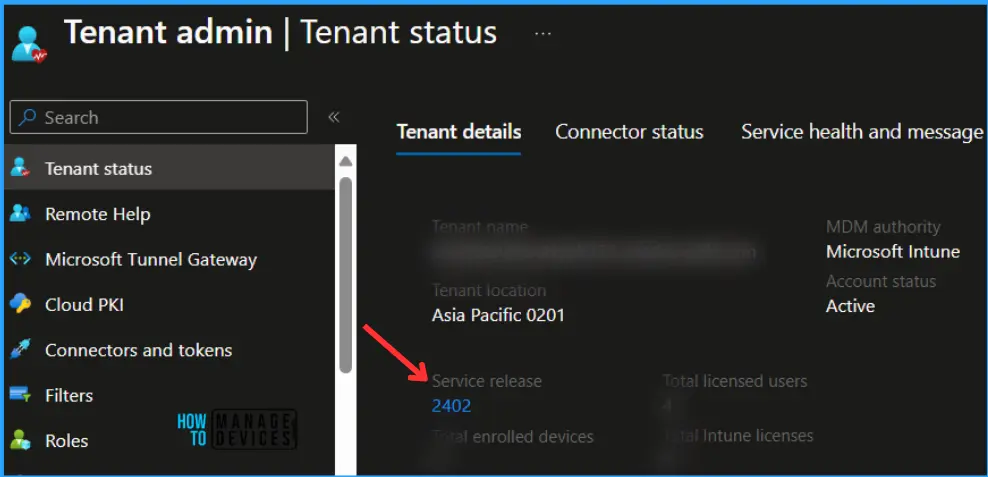Click the Cloud PKI key icon
Image resolution: width=988 pixels, height=477 pixels.
(x=20, y=305)
